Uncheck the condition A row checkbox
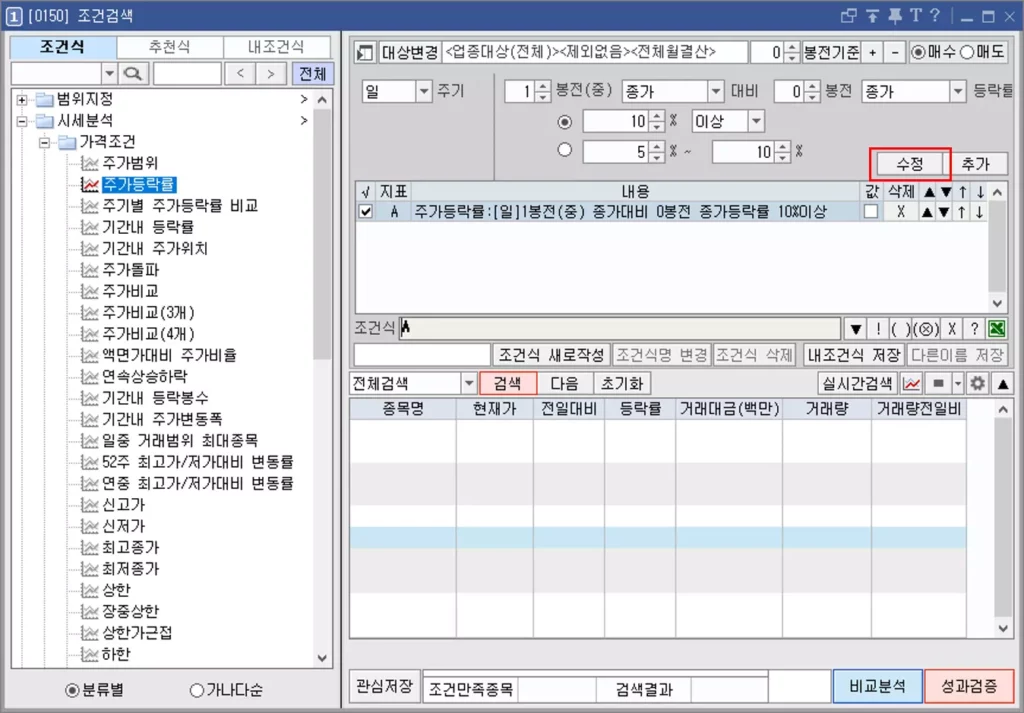Screen dimensions: 1024x713 click(x=366, y=212)
